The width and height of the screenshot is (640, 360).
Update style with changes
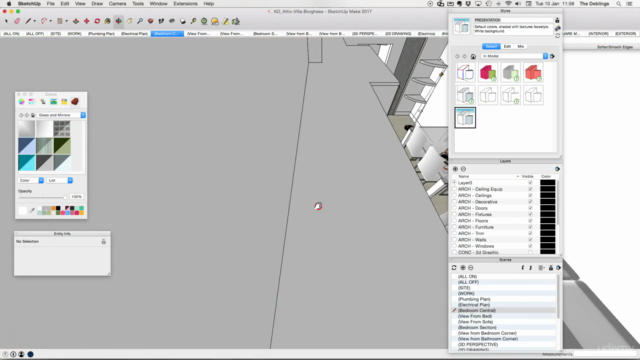click(x=558, y=36)
